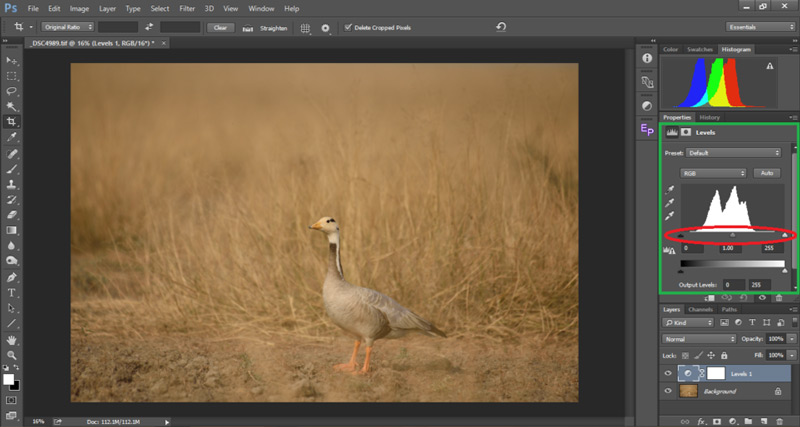Click the Auto button in Levels

(x=766, y=173)
